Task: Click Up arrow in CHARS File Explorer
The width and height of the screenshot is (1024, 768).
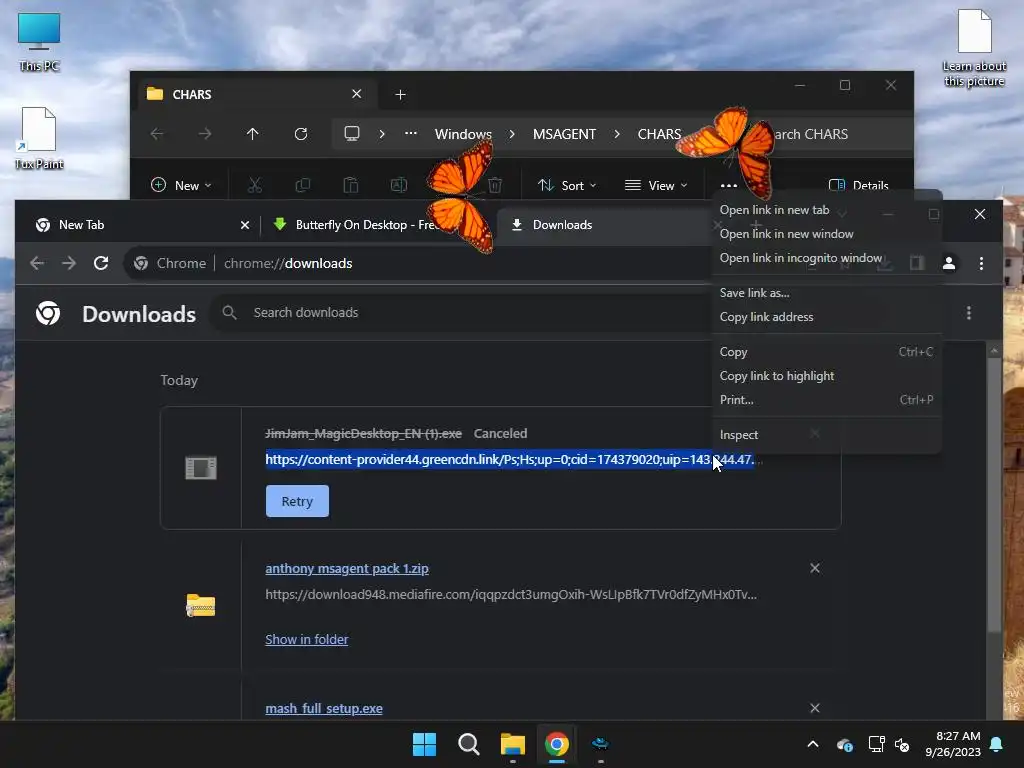Action: (253, 134)
